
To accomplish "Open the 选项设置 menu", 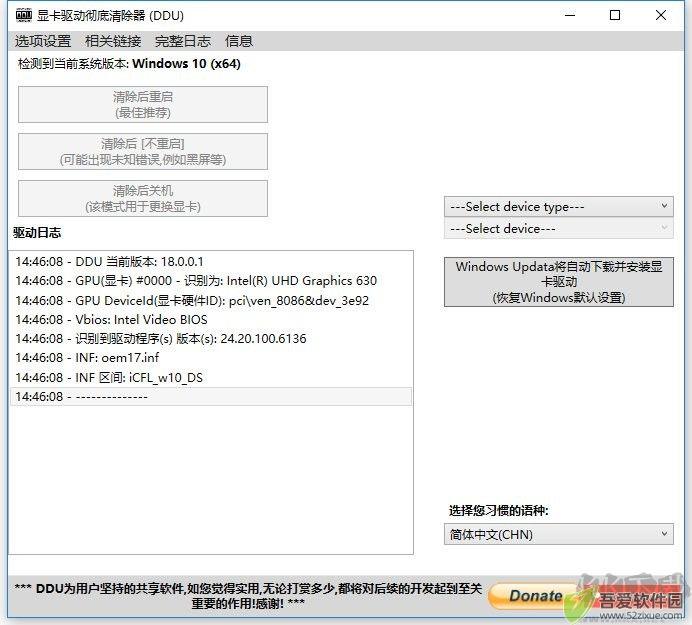I will tap(43, 41).
